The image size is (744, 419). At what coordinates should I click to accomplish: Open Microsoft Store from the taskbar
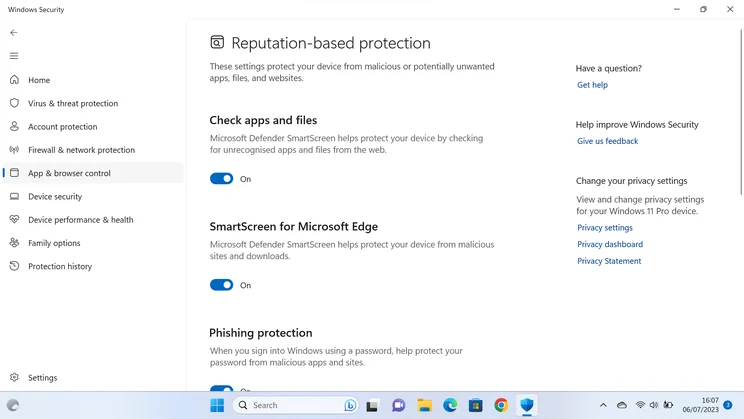[475, 406]
